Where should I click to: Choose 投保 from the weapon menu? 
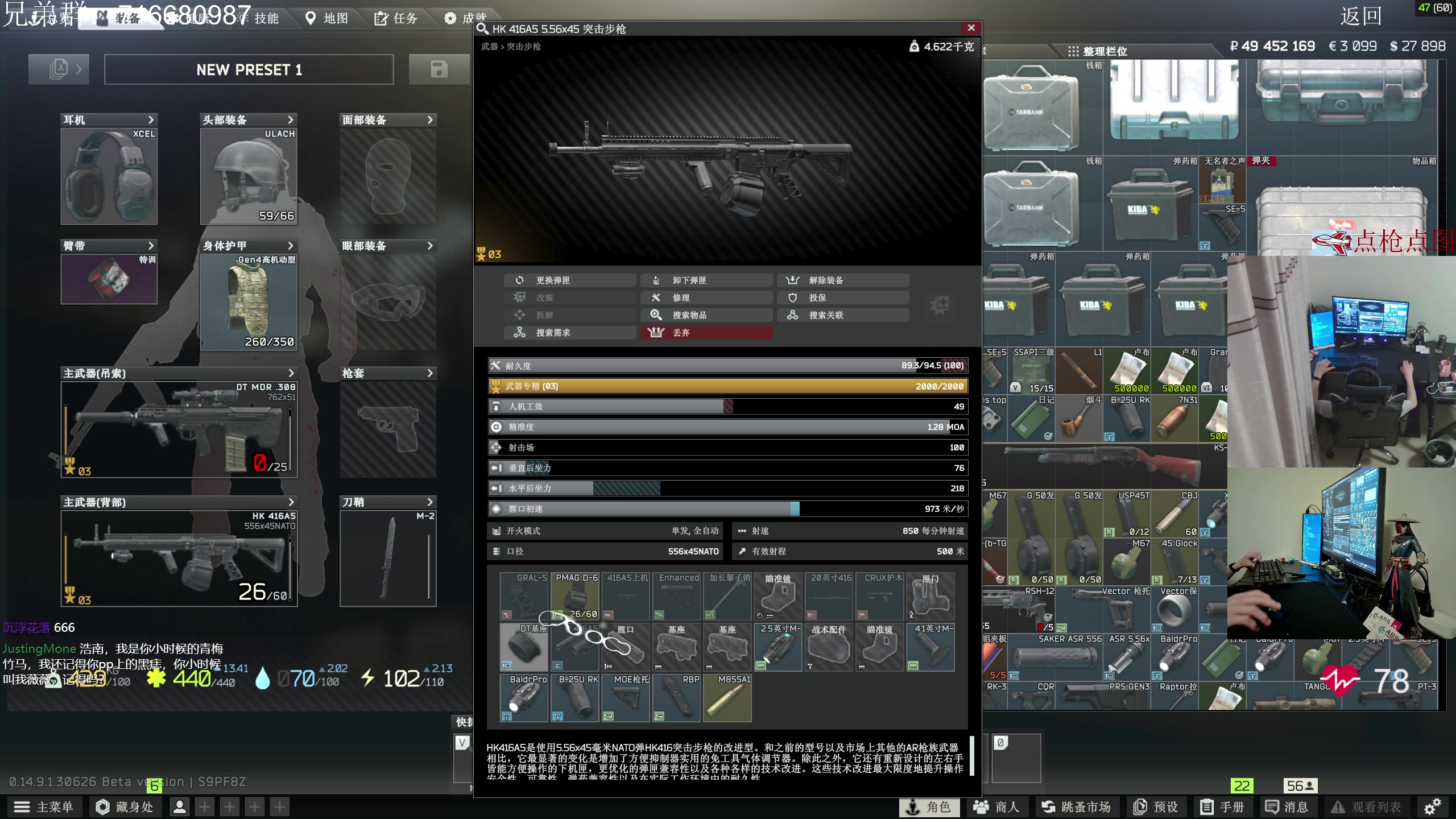click(x=843, y=297)
